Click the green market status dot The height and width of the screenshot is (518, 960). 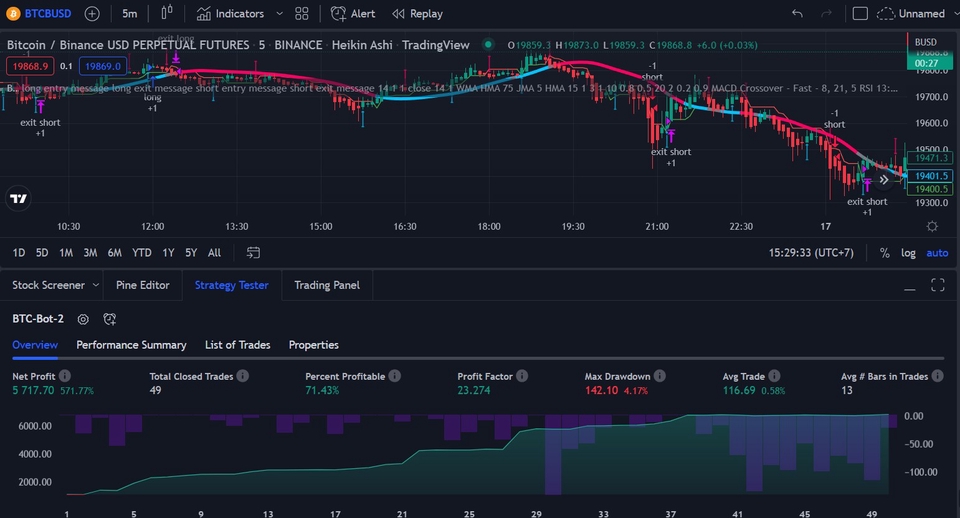pyautogui.click(x=488, y=44)
